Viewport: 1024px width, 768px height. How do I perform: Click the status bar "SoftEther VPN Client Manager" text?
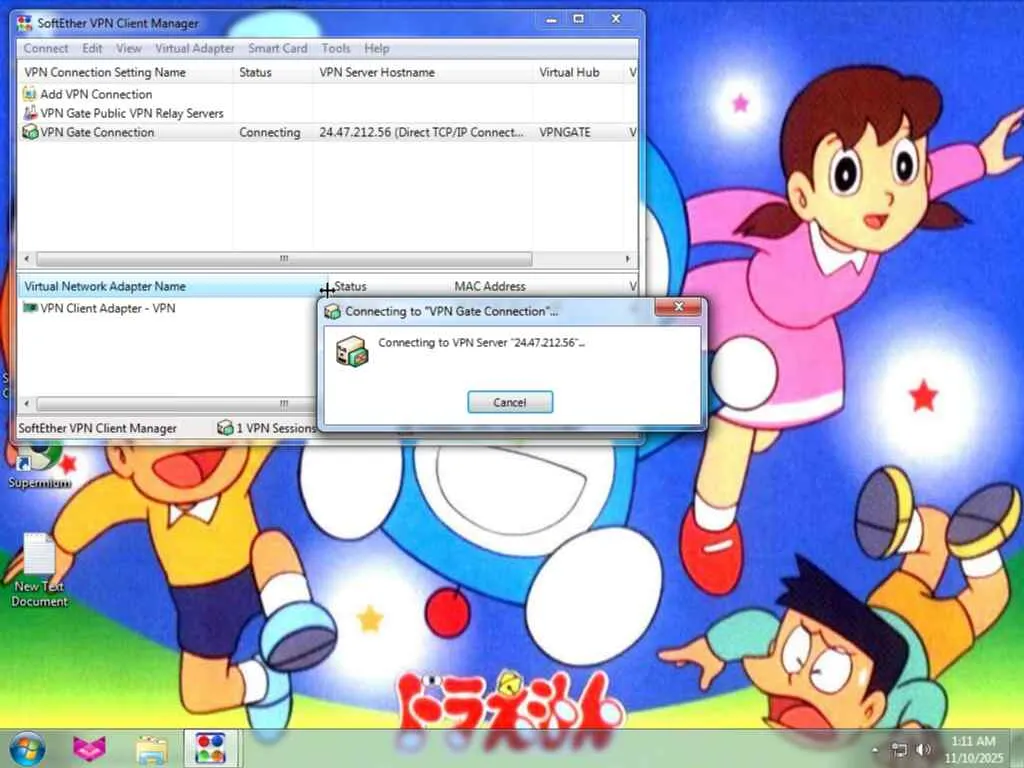pyautogui.click(x=97, y=428)
